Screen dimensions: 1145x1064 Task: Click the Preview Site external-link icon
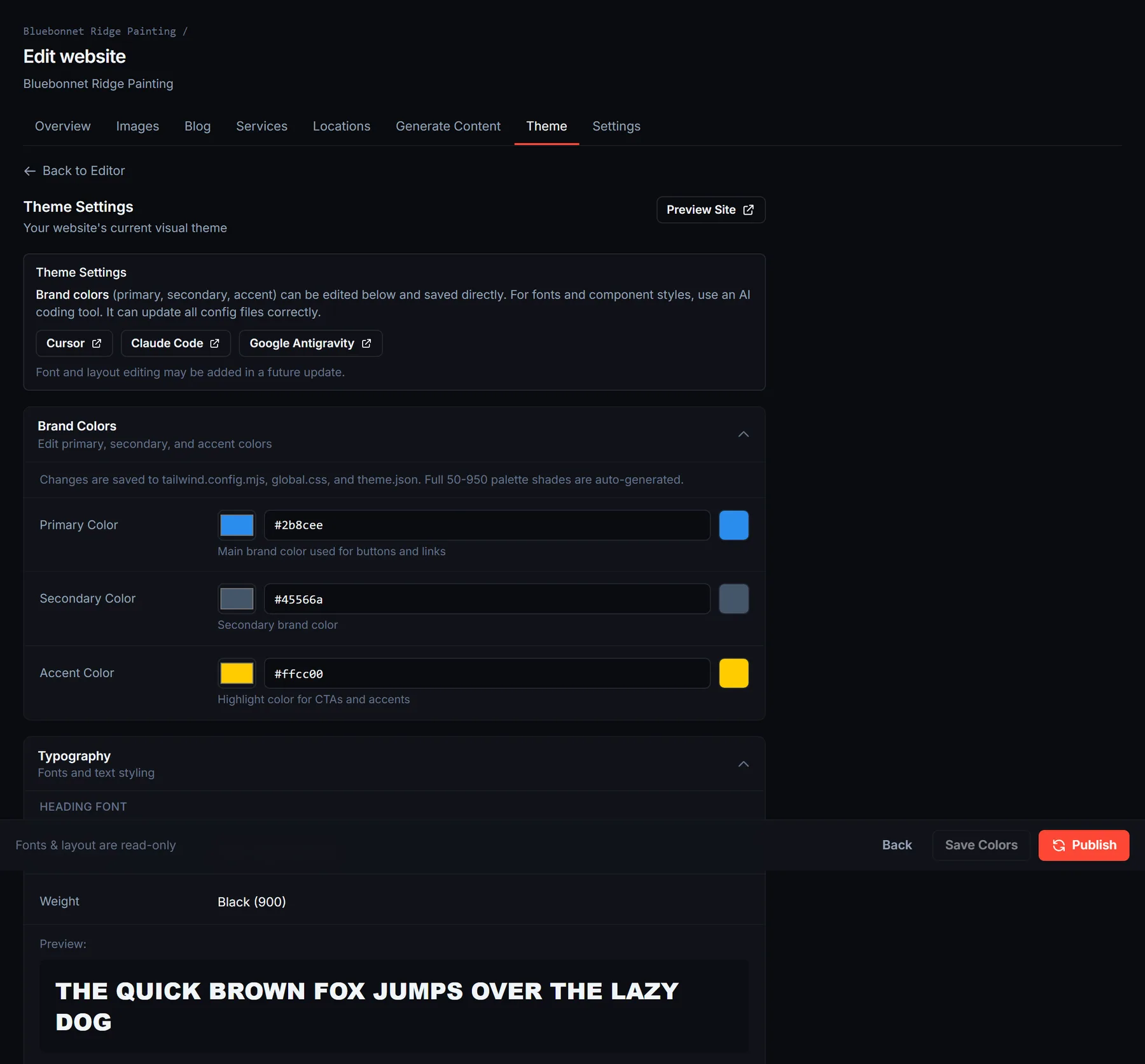pyautogui.click(x=749, y=210)
